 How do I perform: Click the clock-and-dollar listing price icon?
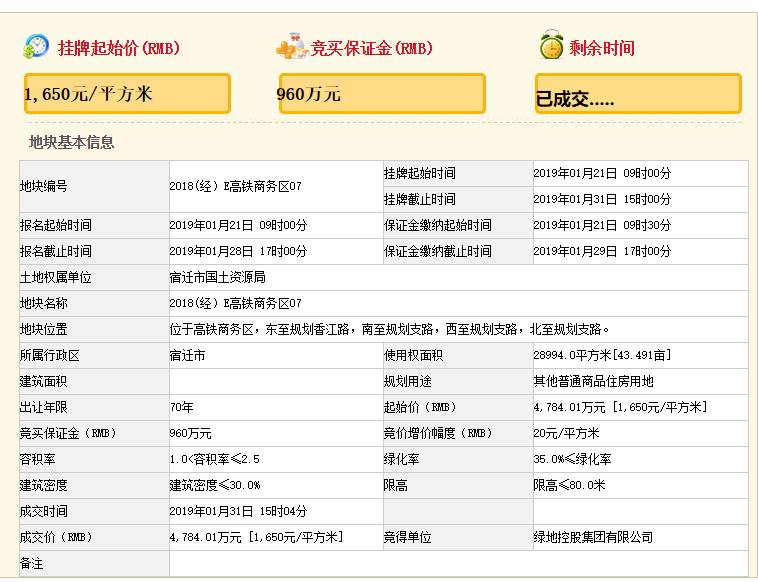click(x=36, y=47)
